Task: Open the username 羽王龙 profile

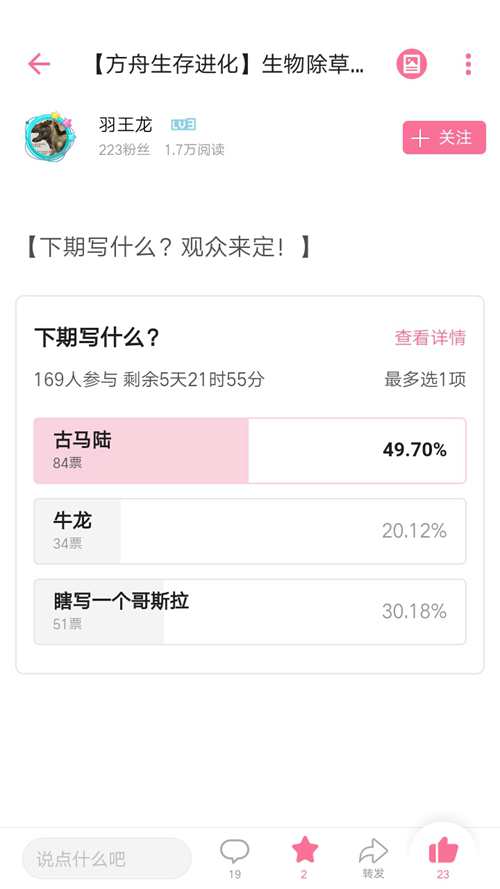Action: pos(125,124)
